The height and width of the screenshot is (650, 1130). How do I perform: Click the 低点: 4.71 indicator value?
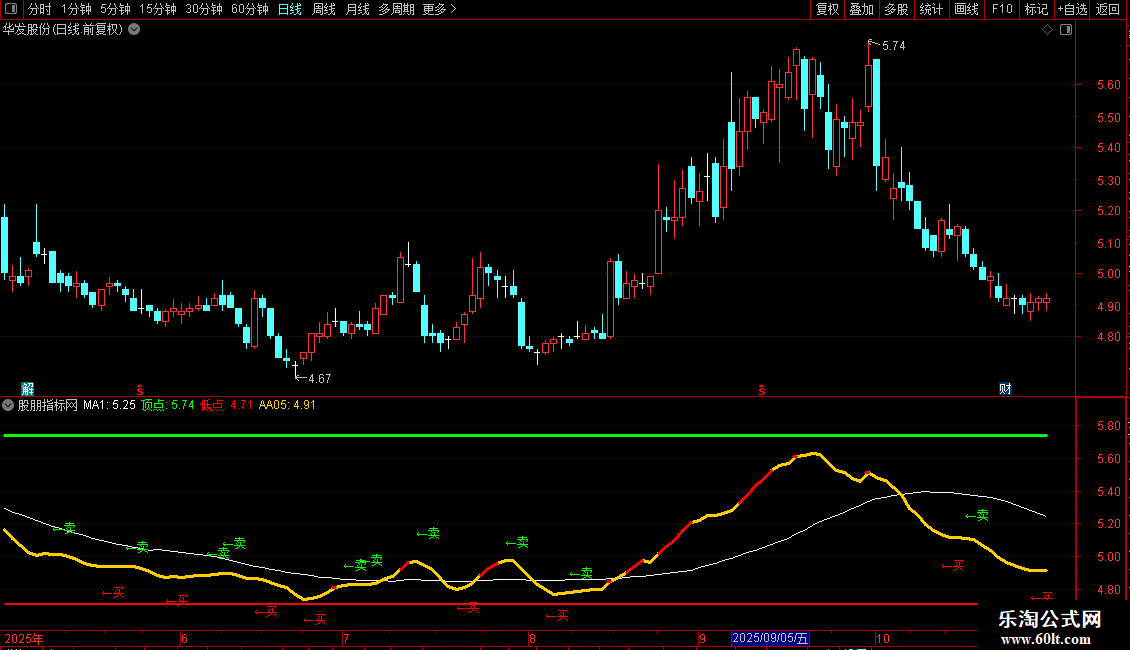226,405
